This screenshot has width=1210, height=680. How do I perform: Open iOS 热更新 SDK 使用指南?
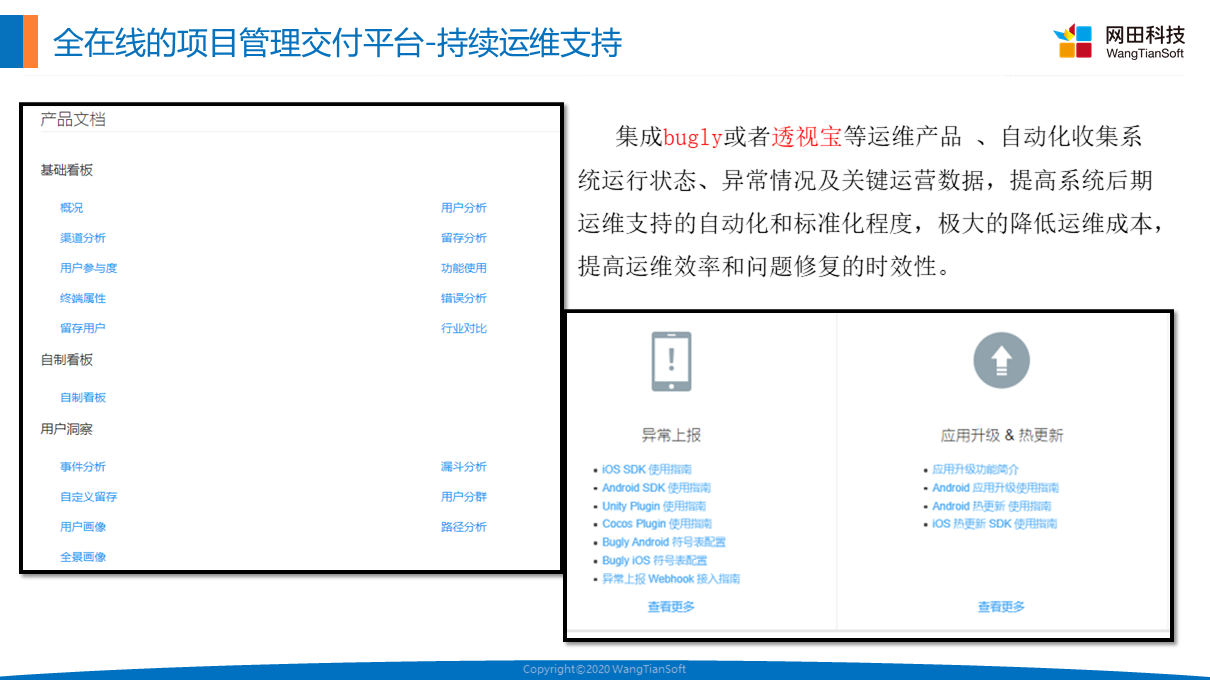tap(994, 524)
